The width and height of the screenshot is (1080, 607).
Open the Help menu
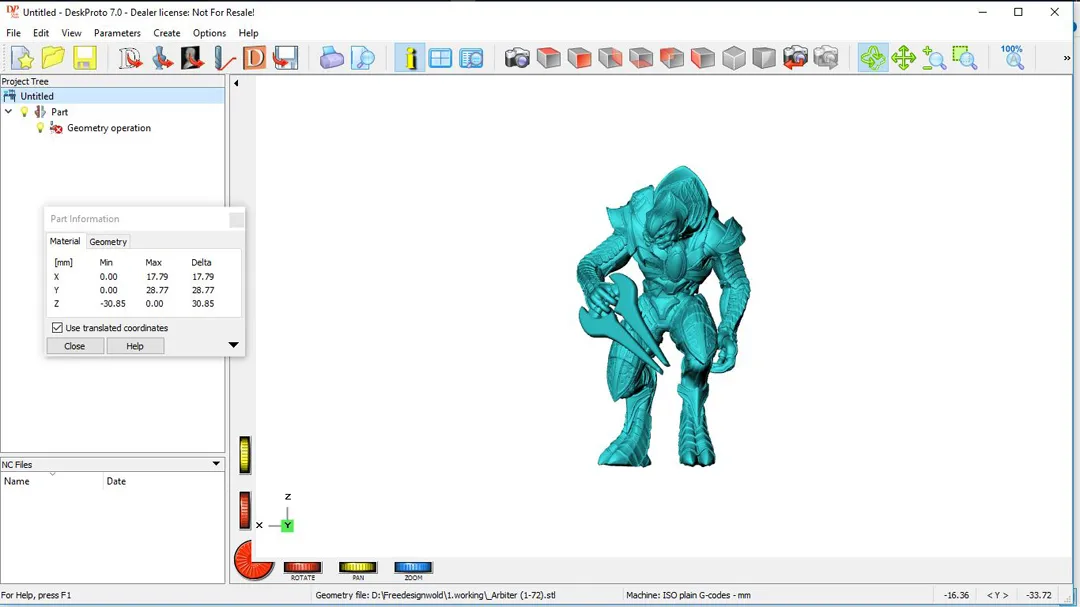coord(248,33)
